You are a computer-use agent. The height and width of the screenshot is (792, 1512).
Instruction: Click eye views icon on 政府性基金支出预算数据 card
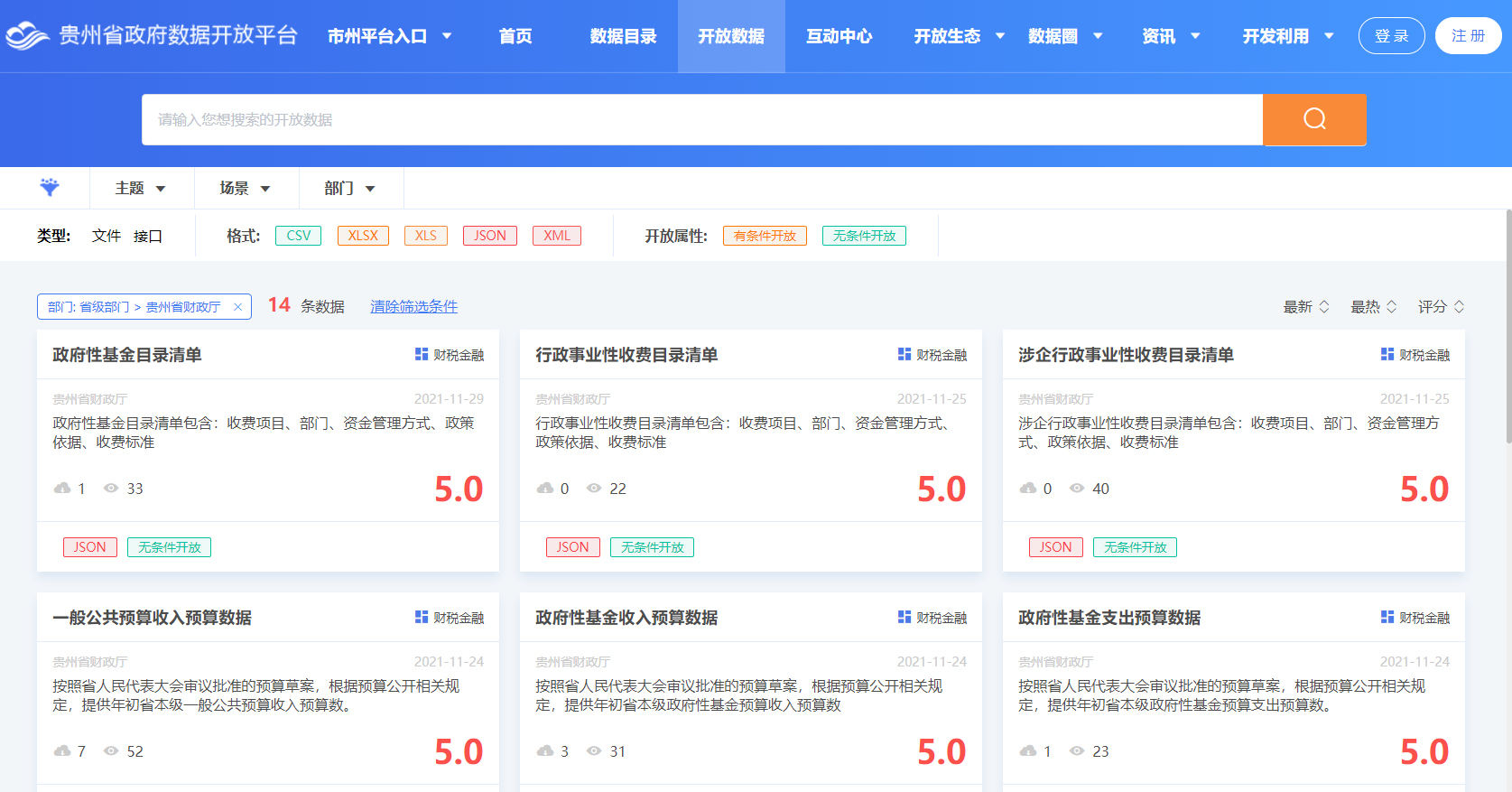pyautogui.click(x=1077, y=750)
